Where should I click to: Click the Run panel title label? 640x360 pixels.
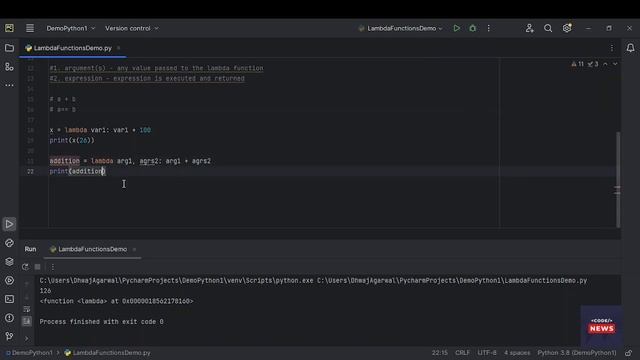pos(30,249)
